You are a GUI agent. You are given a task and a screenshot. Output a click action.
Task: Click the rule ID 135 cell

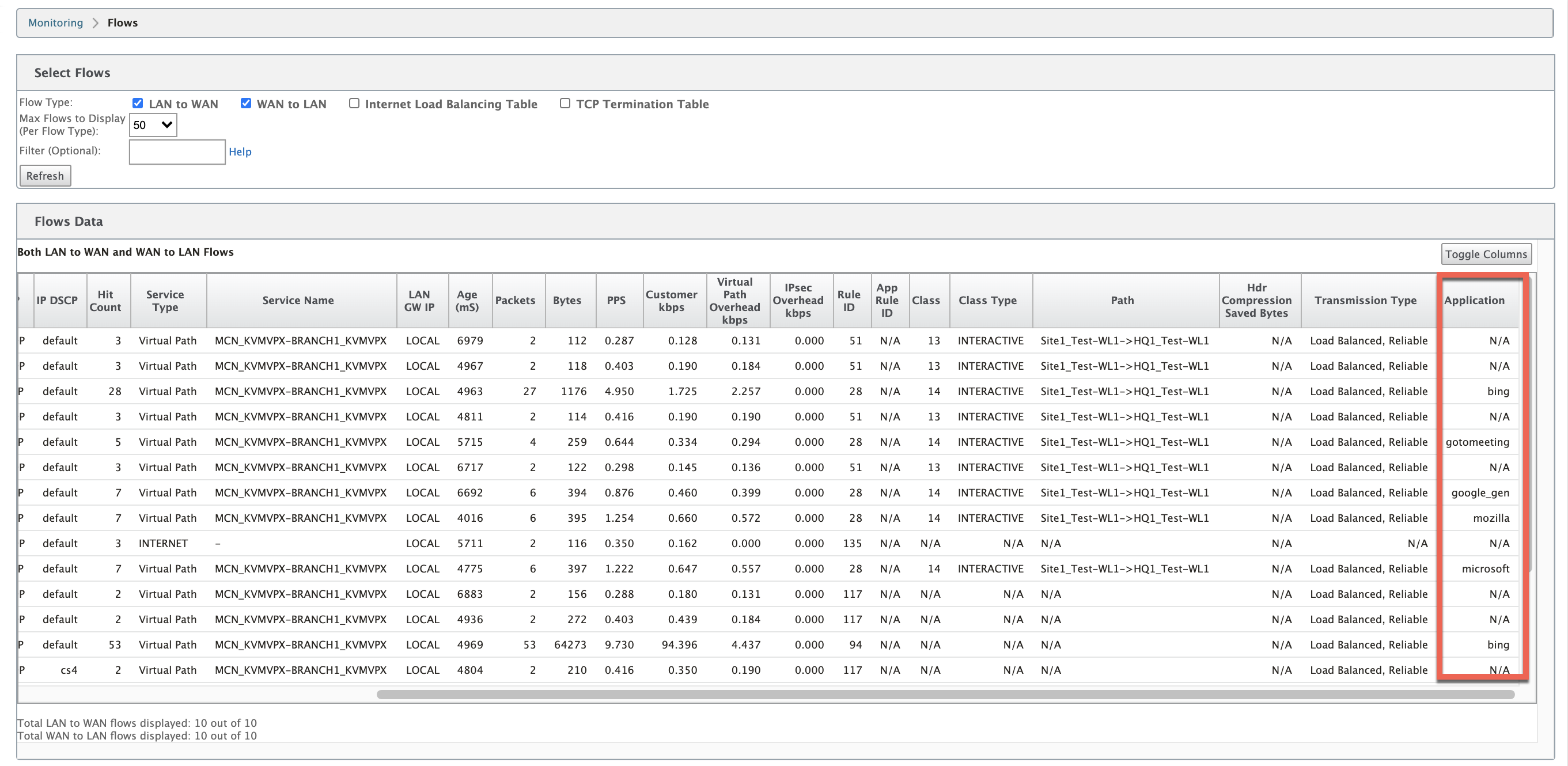point(852,543)
